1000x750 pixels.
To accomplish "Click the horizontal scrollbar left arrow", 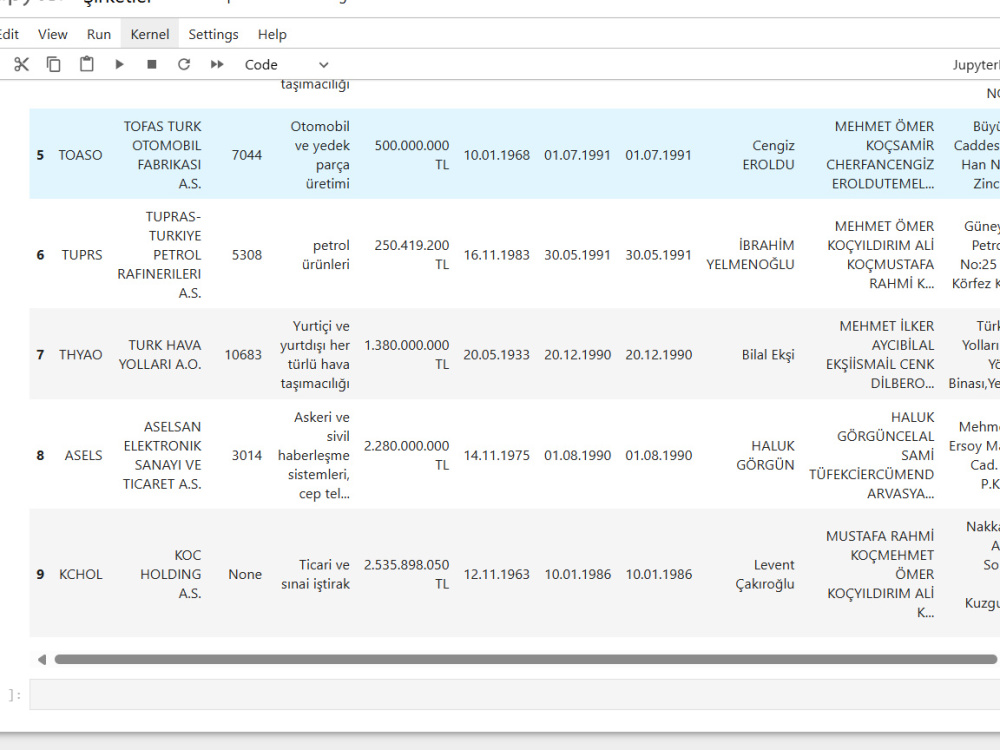I will point(41,659).
